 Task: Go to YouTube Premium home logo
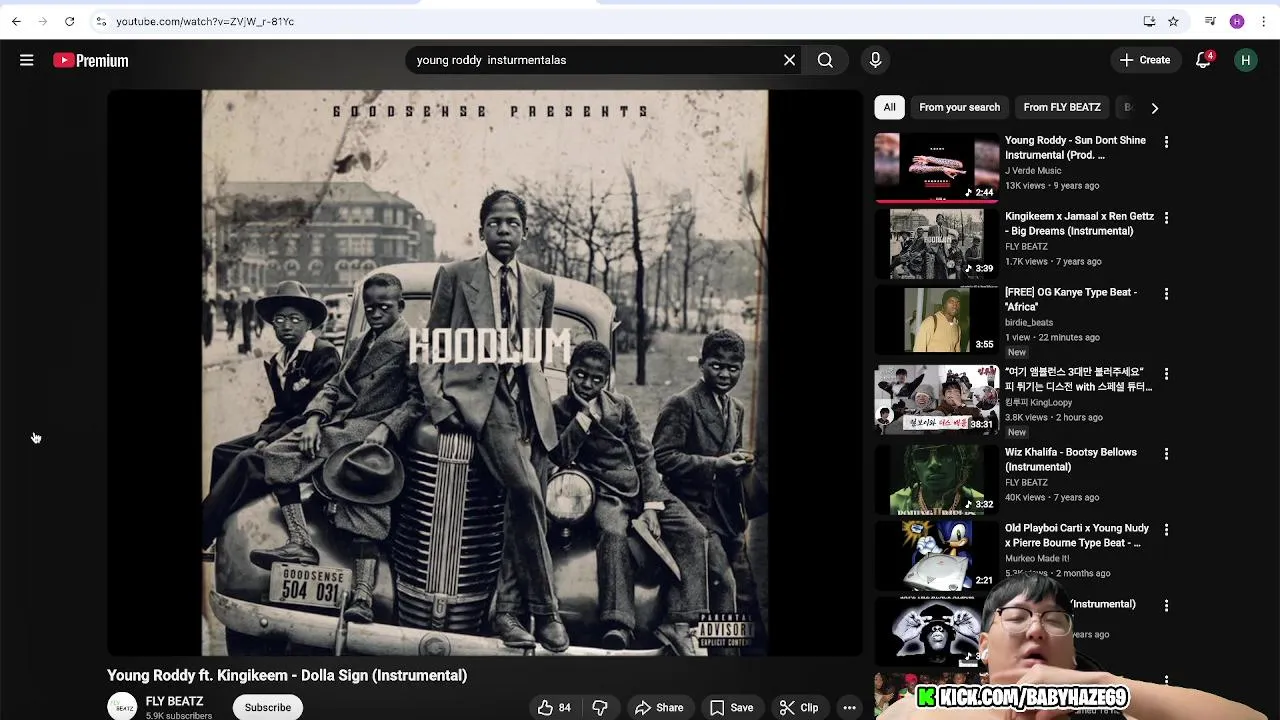click(x=91, y=60)
